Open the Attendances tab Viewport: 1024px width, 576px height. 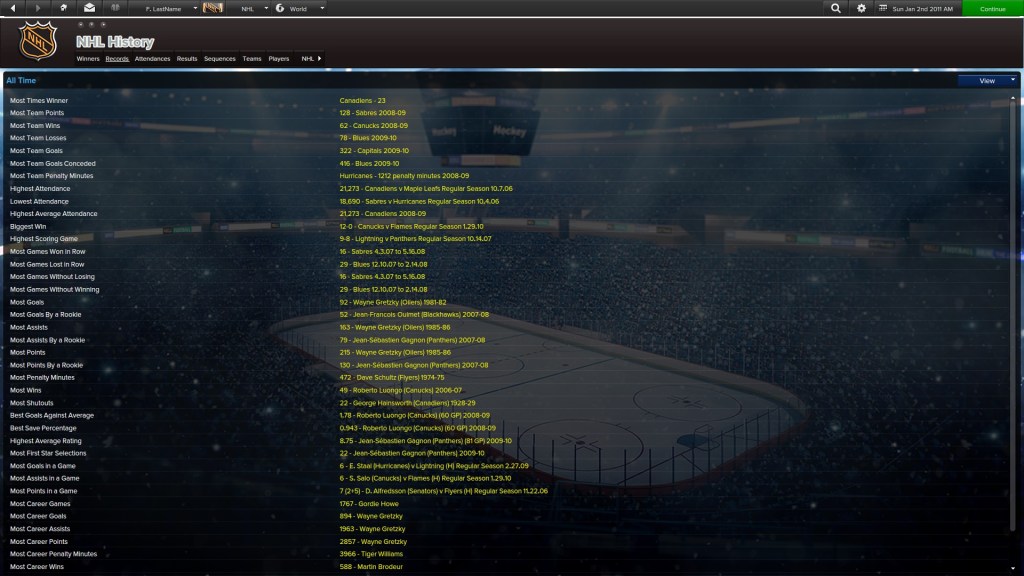coord(152,59)
